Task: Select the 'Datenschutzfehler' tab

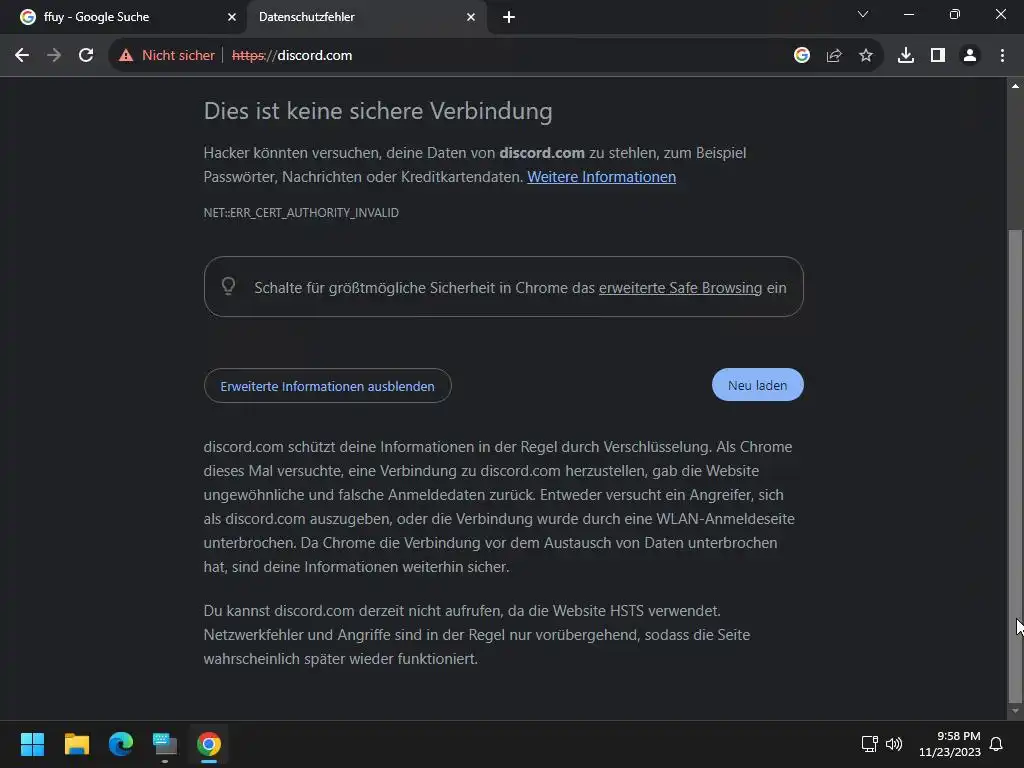Action: coord(366,17)
